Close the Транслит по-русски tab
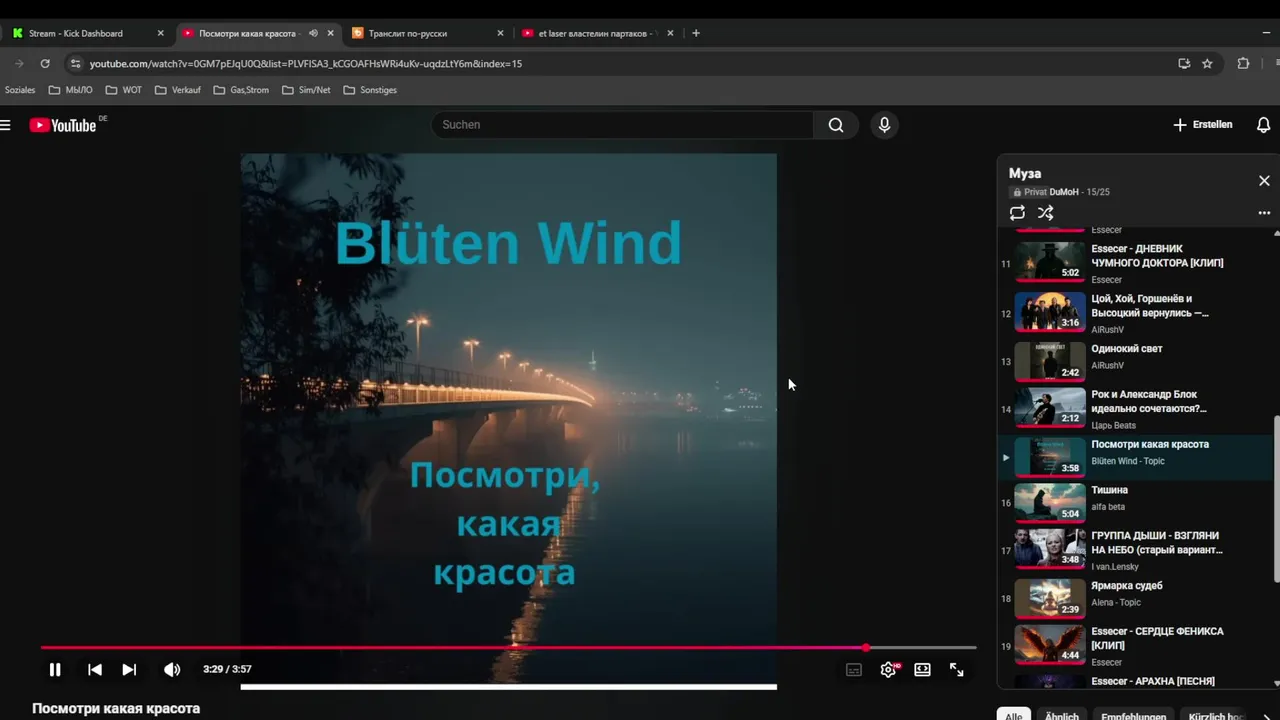This screenshot has width=1280, height=720. (x=500, y=33)
